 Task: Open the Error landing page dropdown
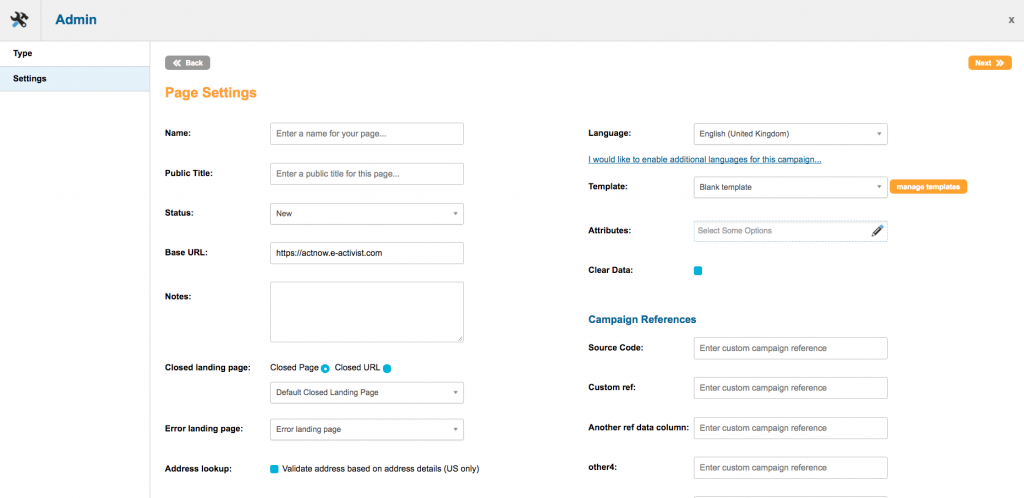pyautogui.click(x=367, y=429)
